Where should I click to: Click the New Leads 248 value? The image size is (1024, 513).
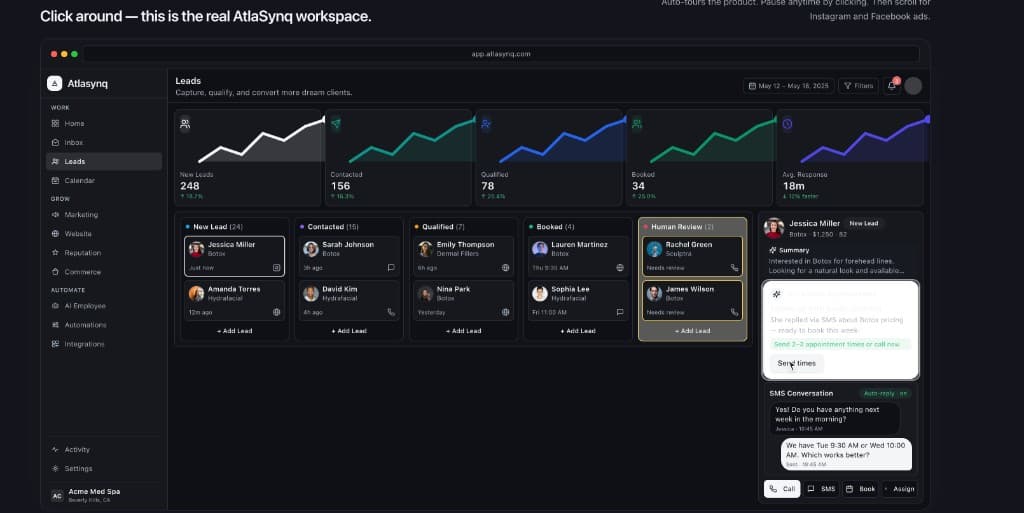[x=189, y=186]
